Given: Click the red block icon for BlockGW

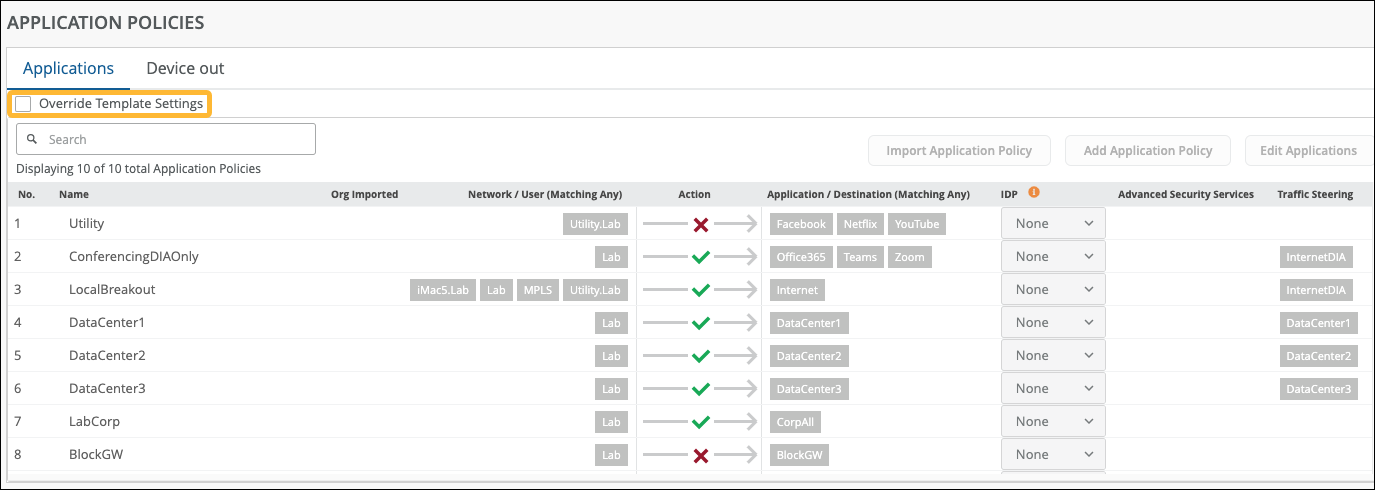Looking at the screenshot, I should (701, 455).
